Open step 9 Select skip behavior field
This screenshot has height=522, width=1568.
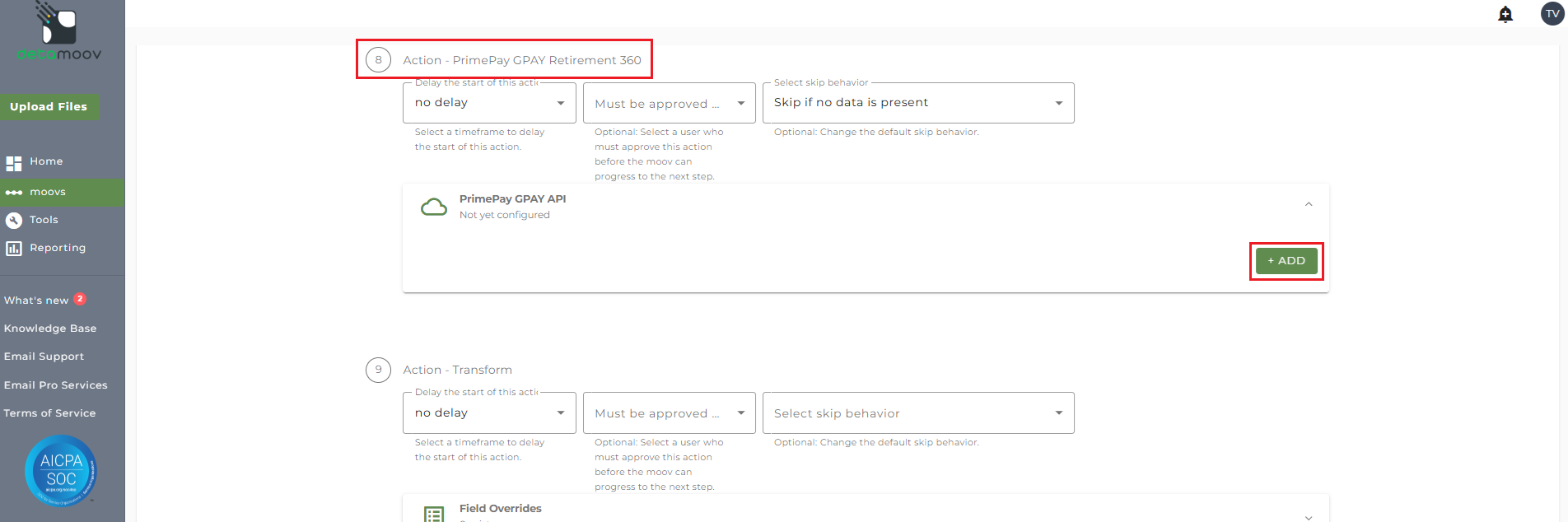[x=917, y=413]
